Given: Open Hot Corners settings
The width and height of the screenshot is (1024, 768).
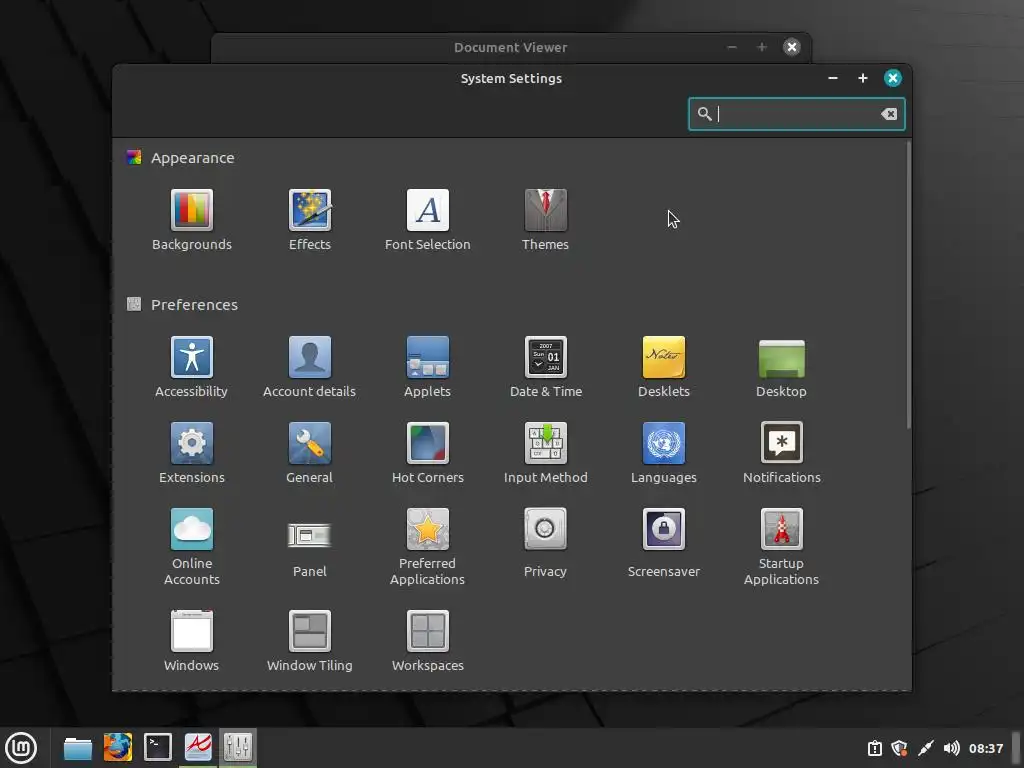Looking at the screenshot, I should [x=428, y=453].
